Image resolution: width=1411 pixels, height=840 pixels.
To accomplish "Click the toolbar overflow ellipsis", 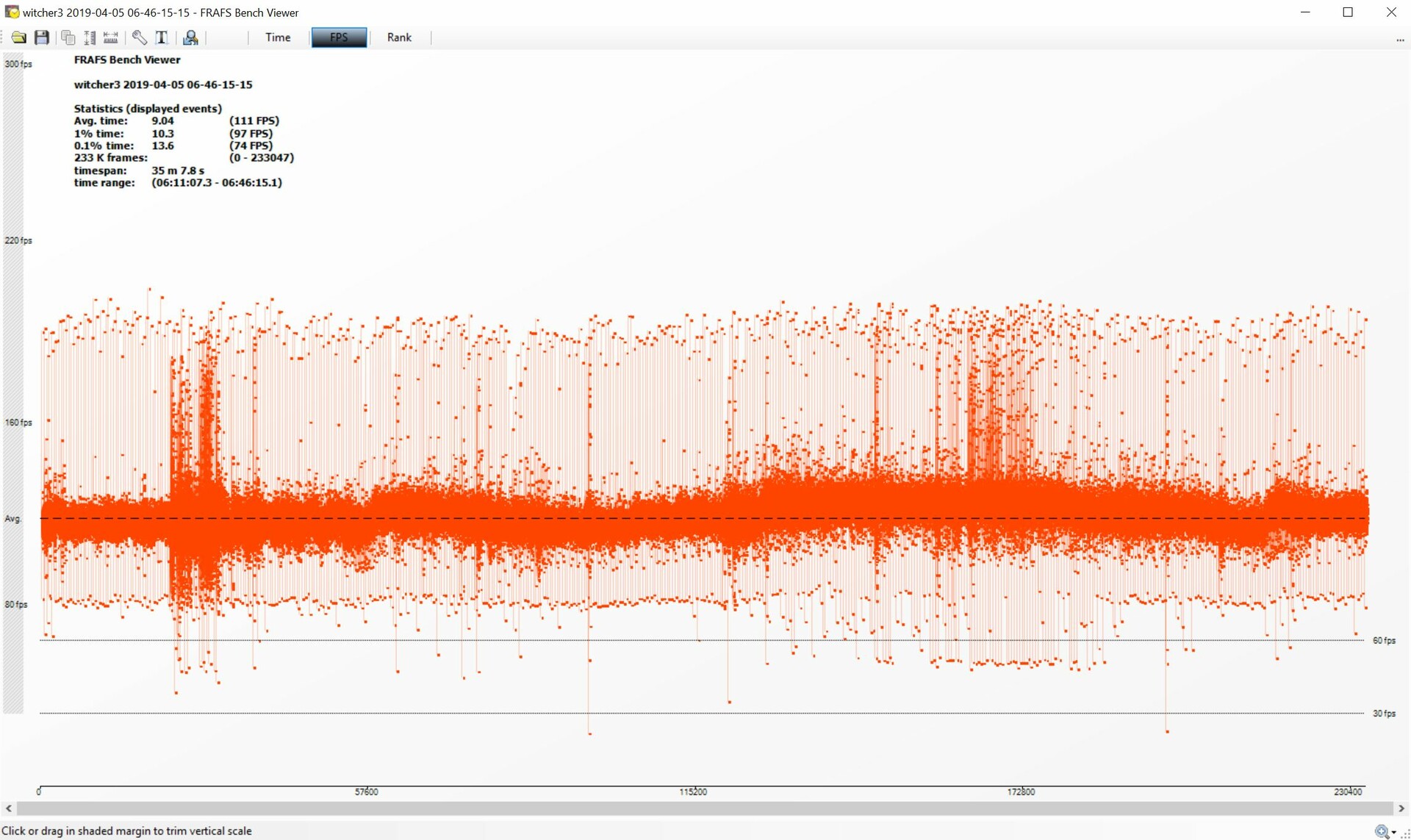I will click(1400, 40).
